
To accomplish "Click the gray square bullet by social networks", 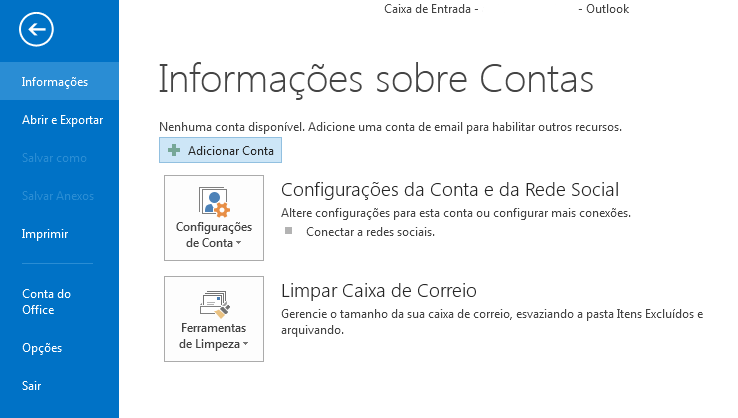I will point(289,231).
